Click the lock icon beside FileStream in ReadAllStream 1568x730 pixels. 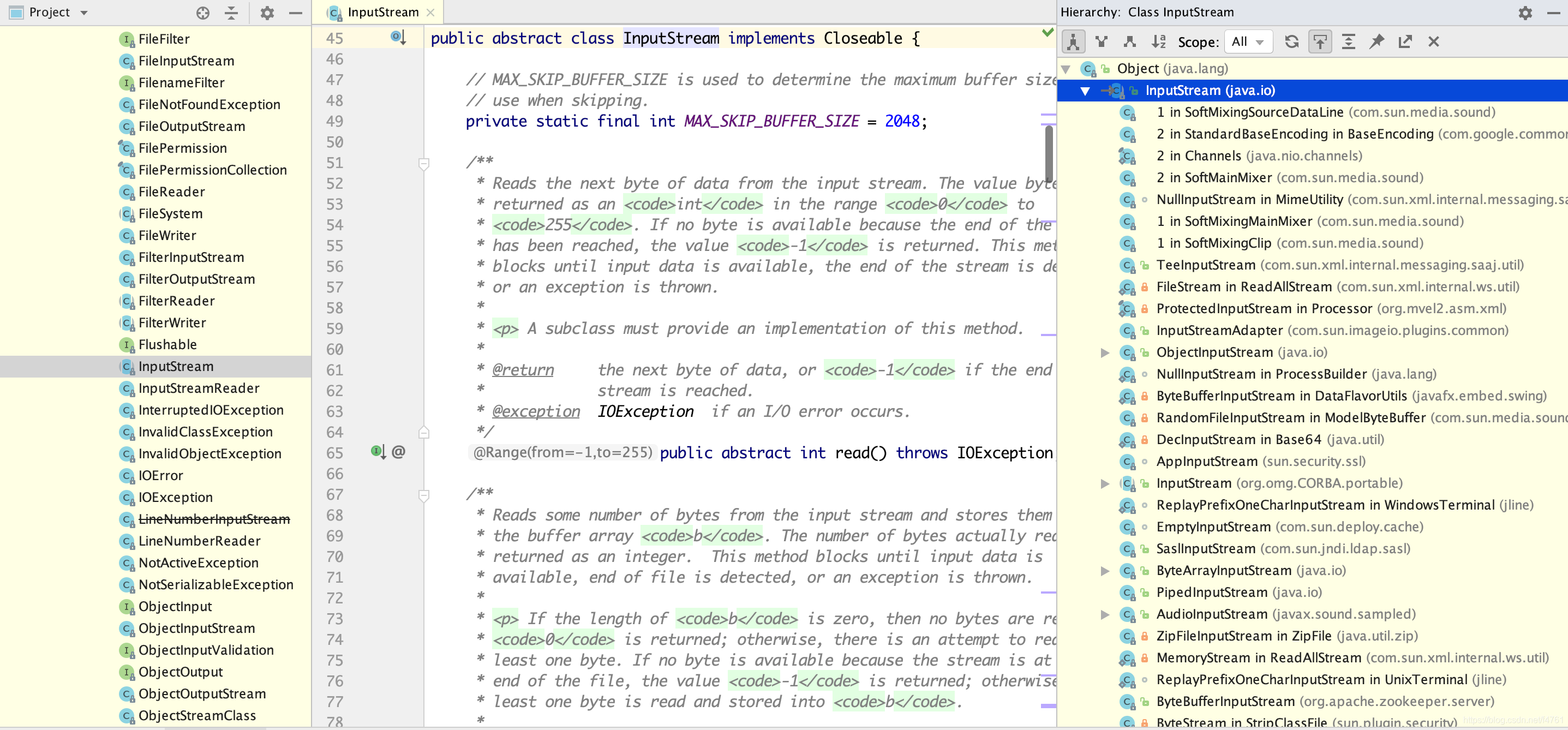(x=1144, y=288)
